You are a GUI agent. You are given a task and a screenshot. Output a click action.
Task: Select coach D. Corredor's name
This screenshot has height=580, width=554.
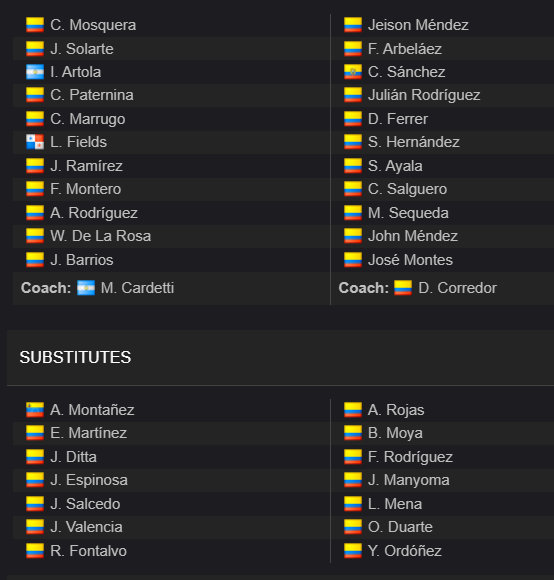(457, 288)
